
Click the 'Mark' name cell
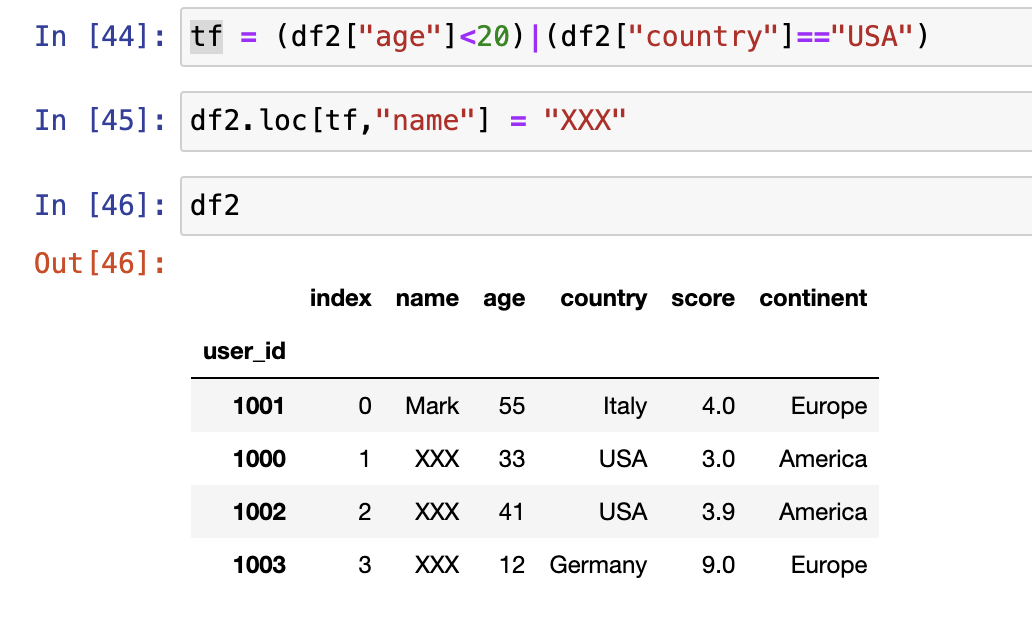click(x=432, y=406)
